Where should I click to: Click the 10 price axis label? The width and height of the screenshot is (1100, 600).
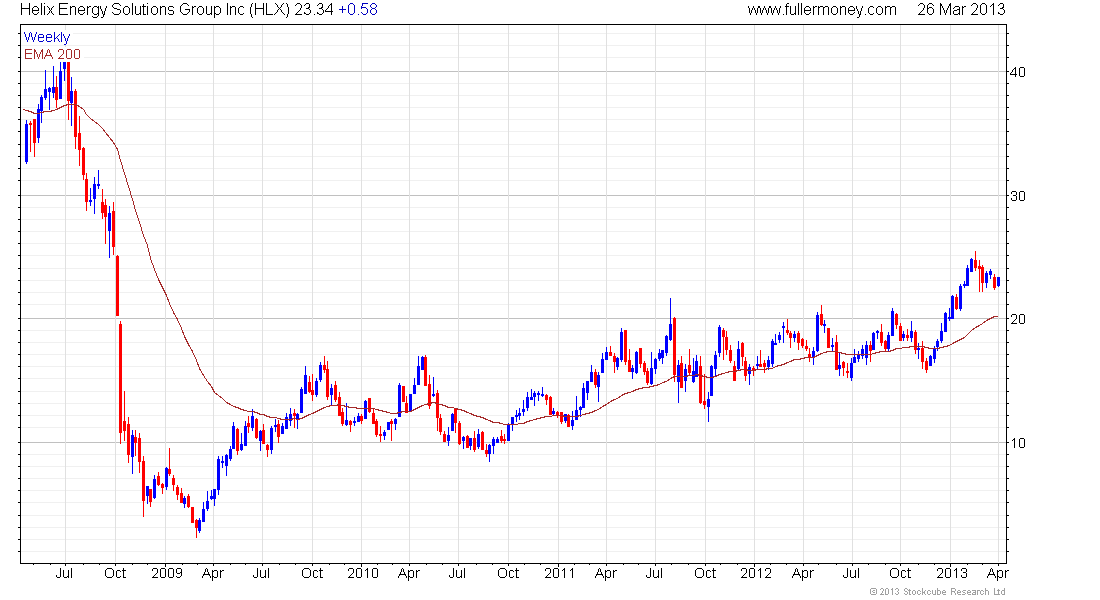(x=1017, y=443)
